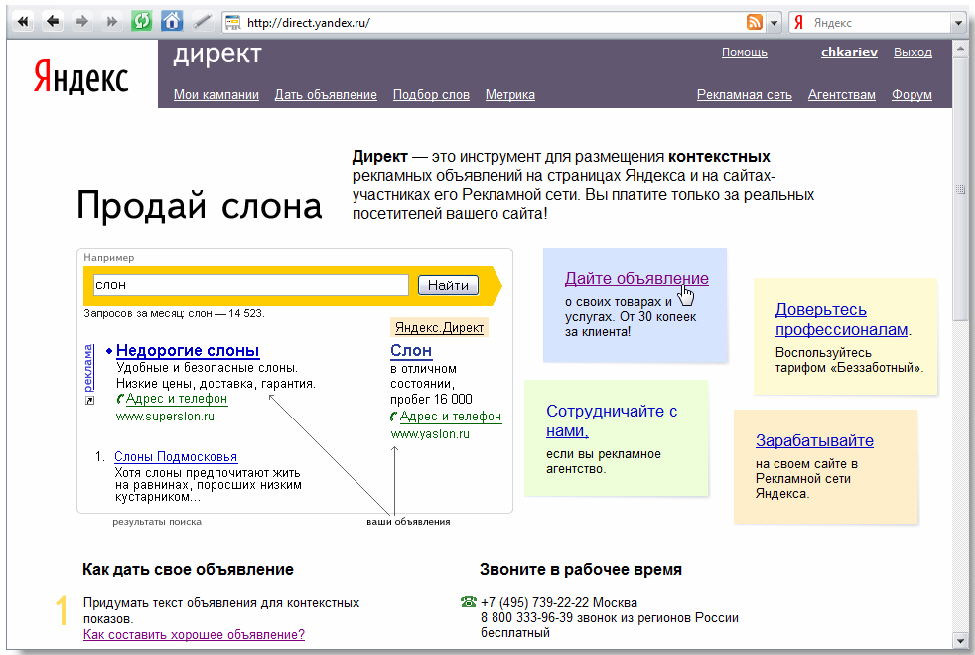Click the Слон ad title link
The width and height of the screenshot is (975, 655).
[x=410, y=351]
